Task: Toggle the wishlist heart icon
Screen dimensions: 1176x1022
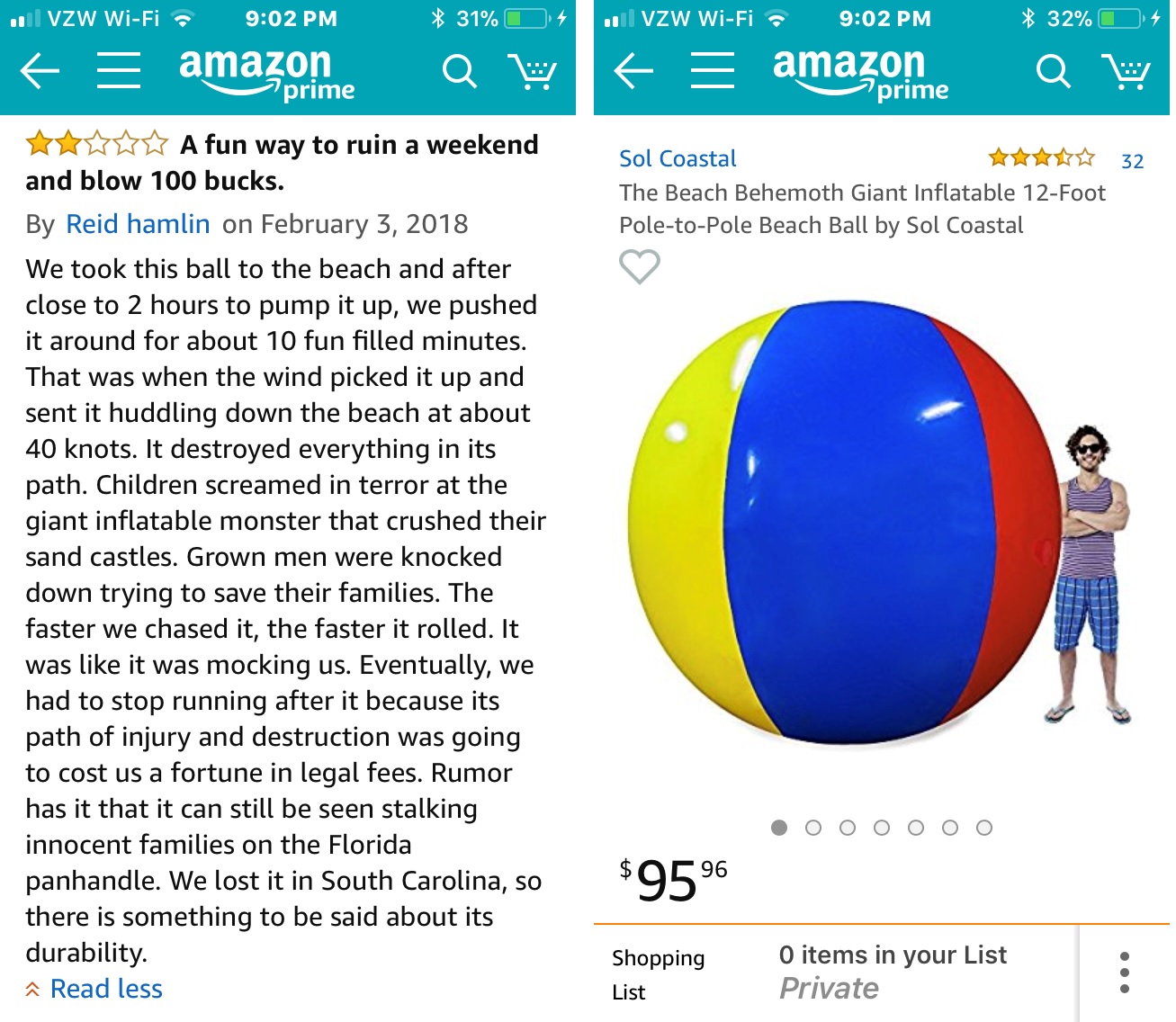Action: pos(640,266)
